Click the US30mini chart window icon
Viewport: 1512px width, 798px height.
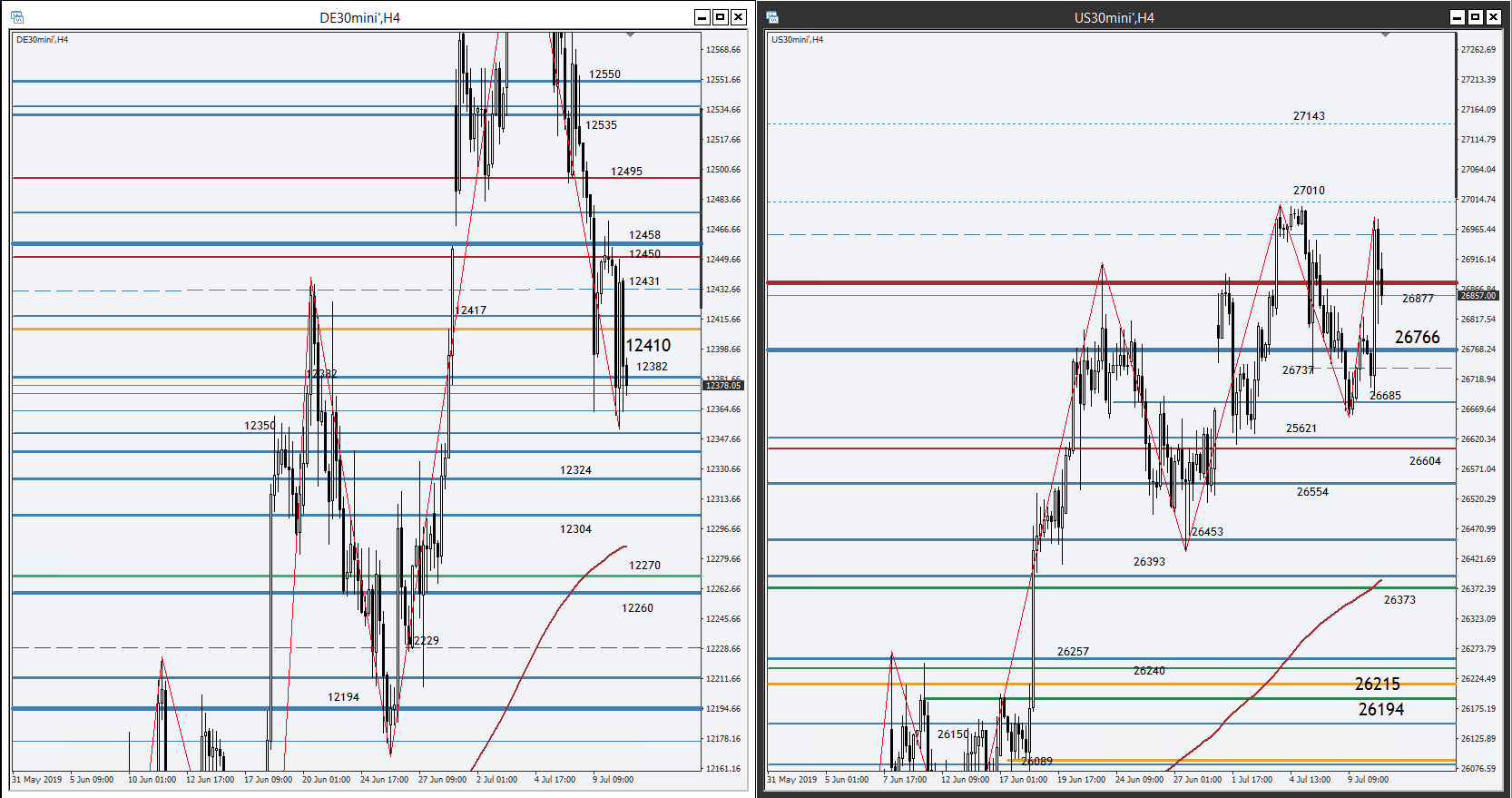pyautogui.click(x=772, y=17)
